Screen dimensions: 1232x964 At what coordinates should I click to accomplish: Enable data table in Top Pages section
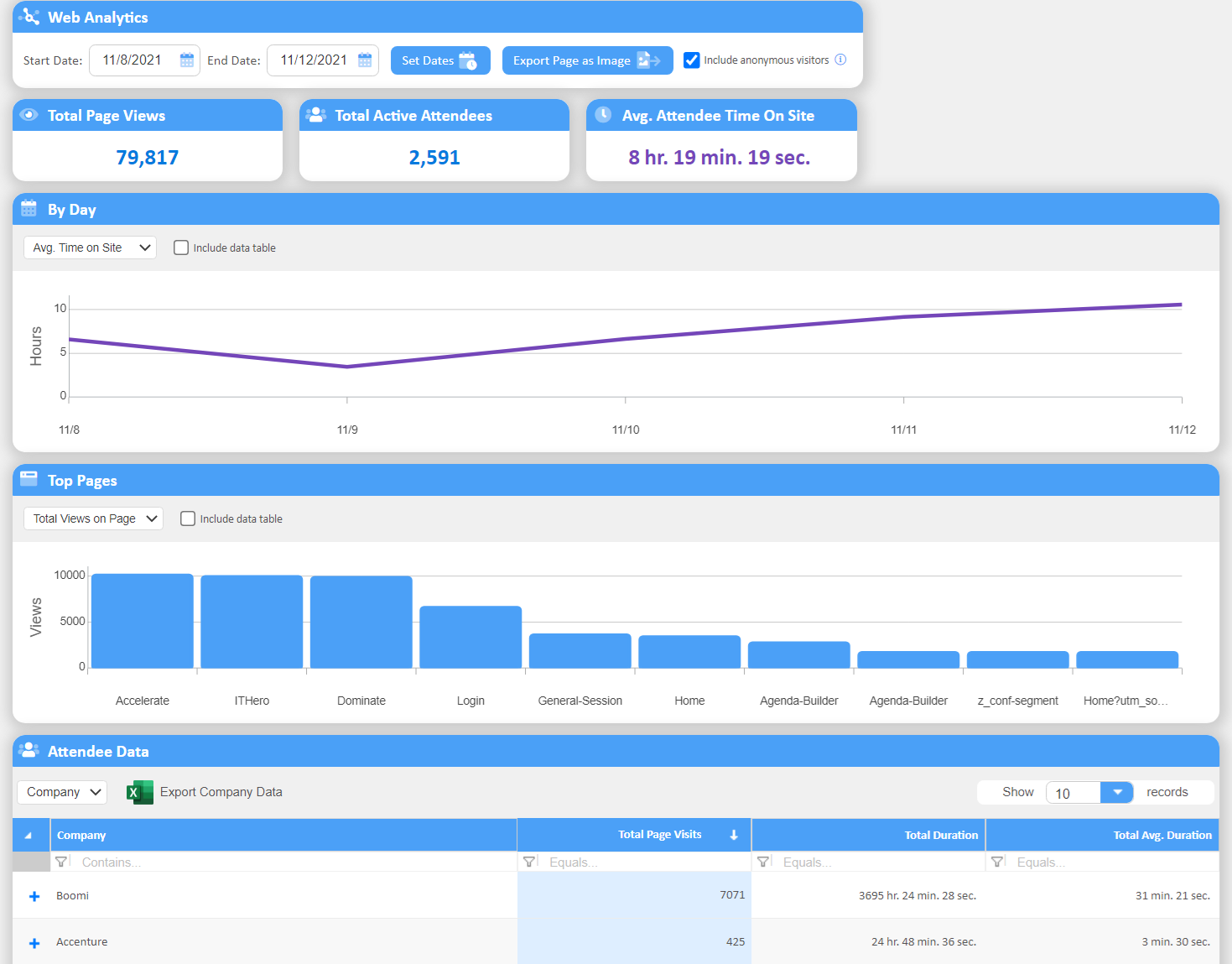pos(188,518)
